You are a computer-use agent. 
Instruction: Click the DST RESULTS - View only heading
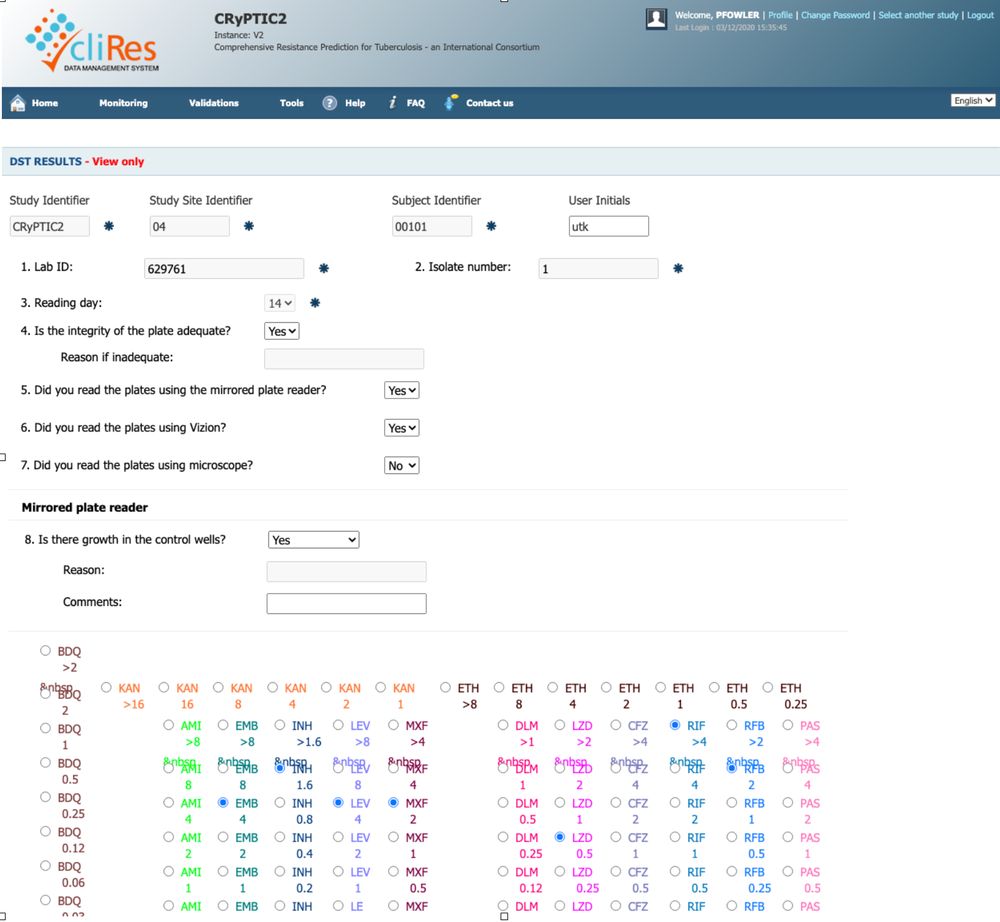(77, 162)
